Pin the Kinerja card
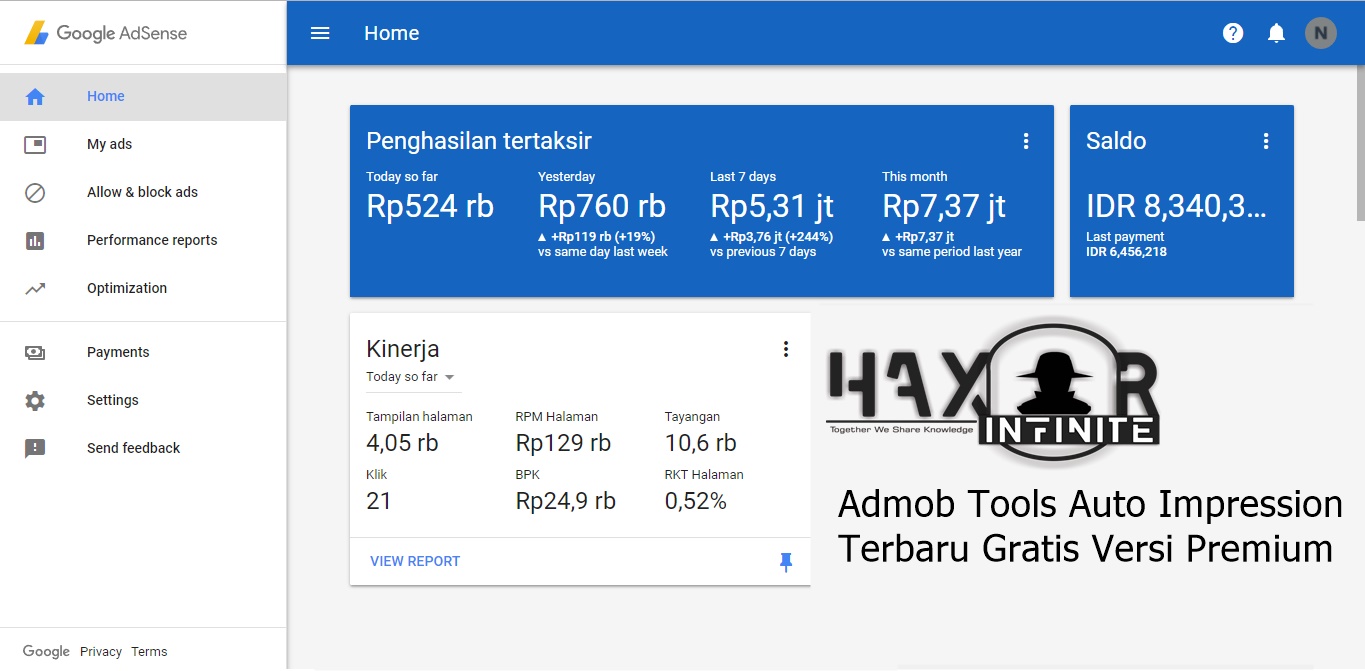 click(x=786, y=562)
